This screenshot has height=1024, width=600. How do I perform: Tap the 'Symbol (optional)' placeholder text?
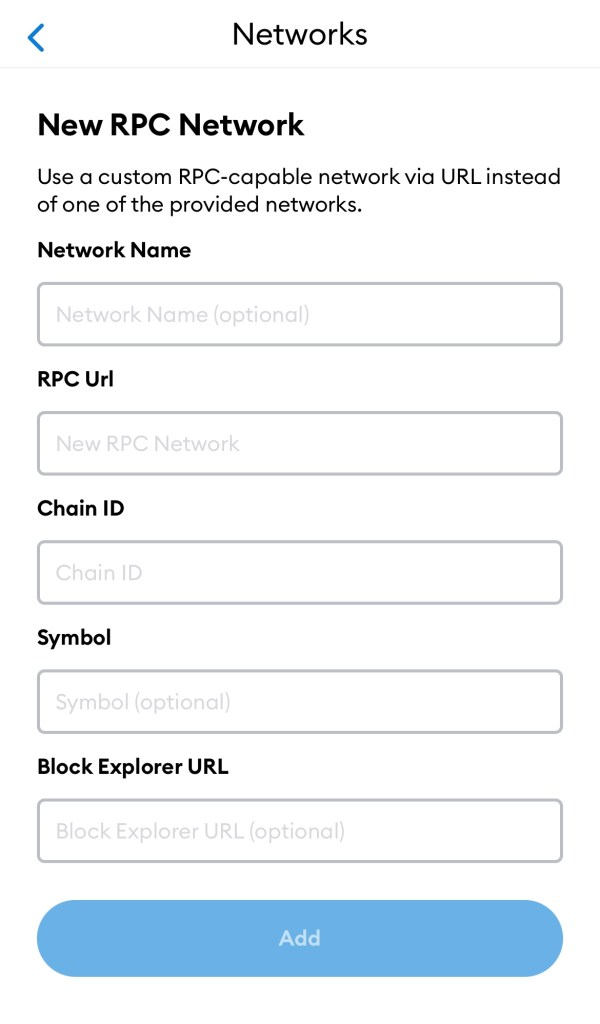[x=143, y=701]
